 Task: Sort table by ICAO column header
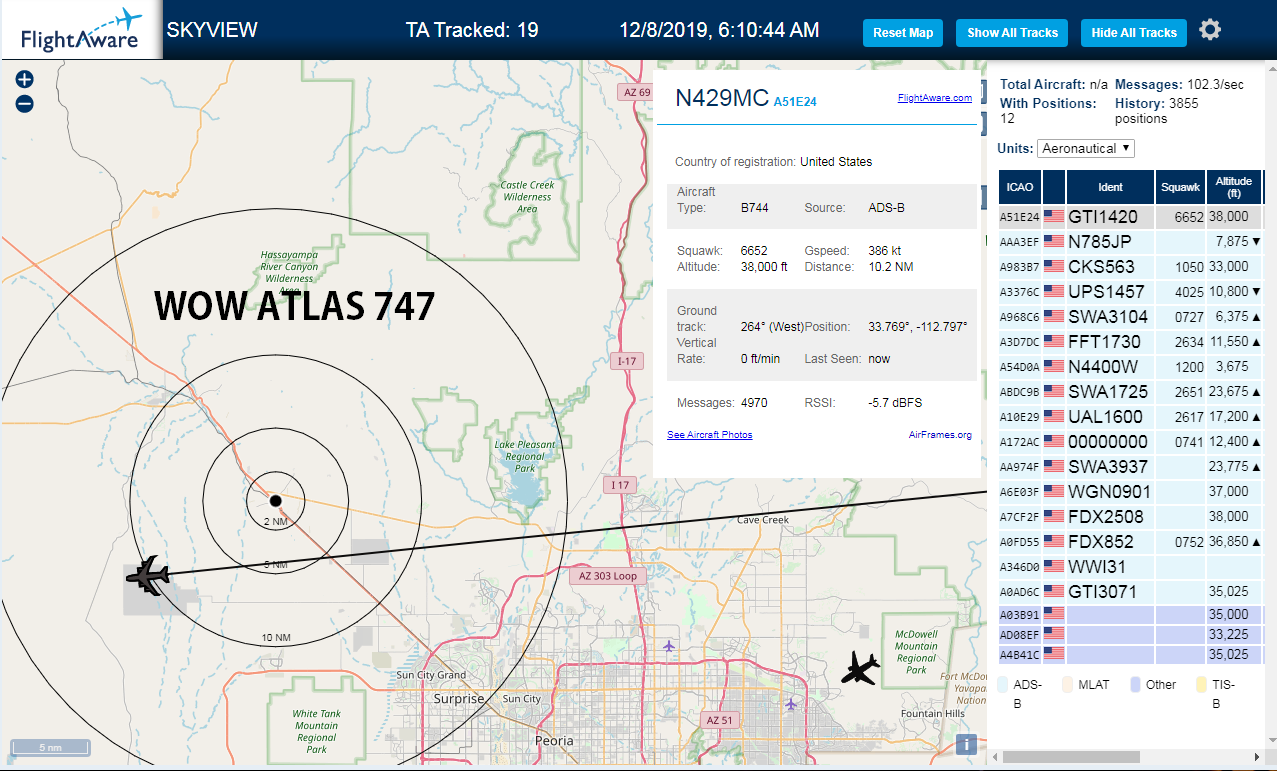tap(1020, 187)
